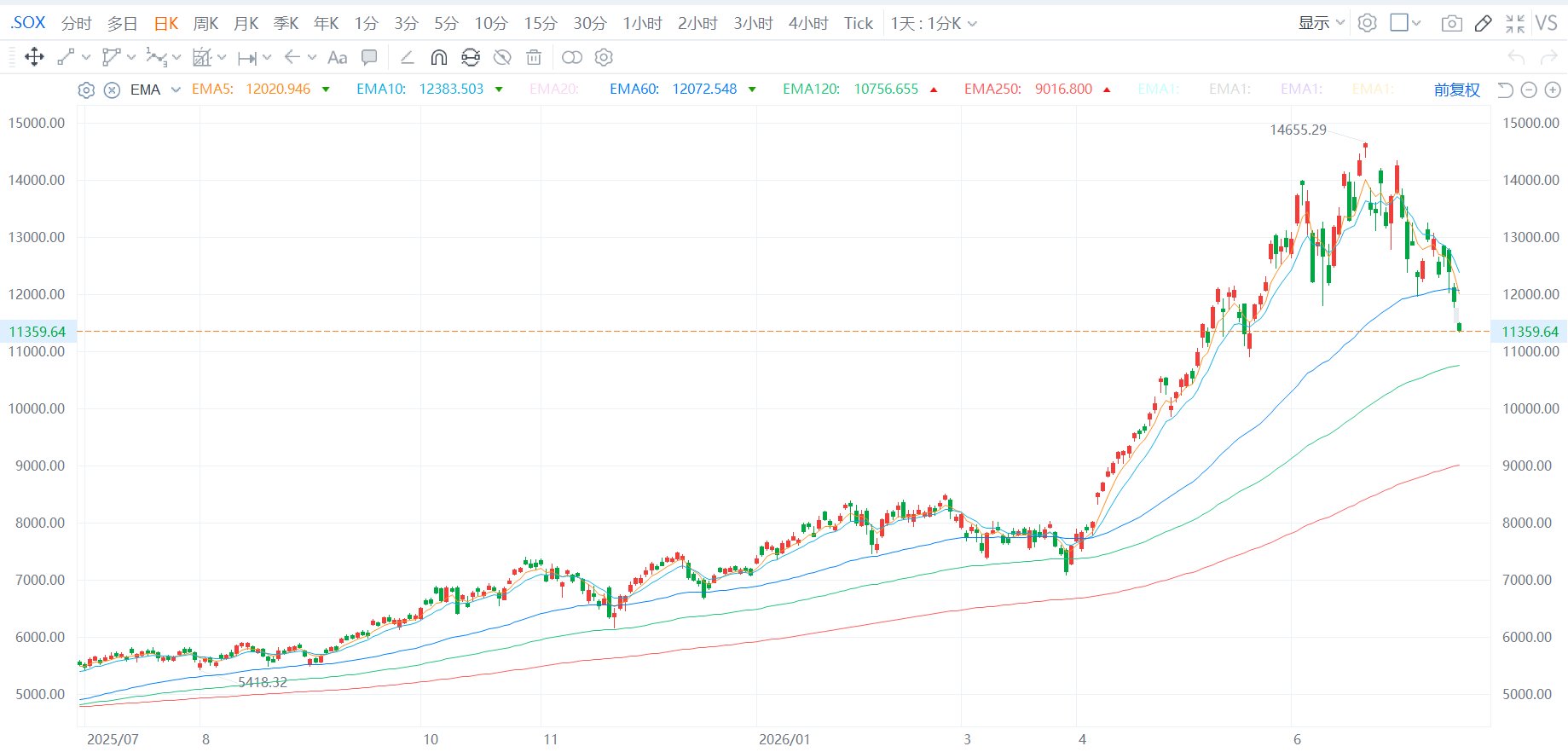Expand the measurement tool dropdown
Image resolution: width=1568 pixels, height=752 pixels.
[222, 58]
